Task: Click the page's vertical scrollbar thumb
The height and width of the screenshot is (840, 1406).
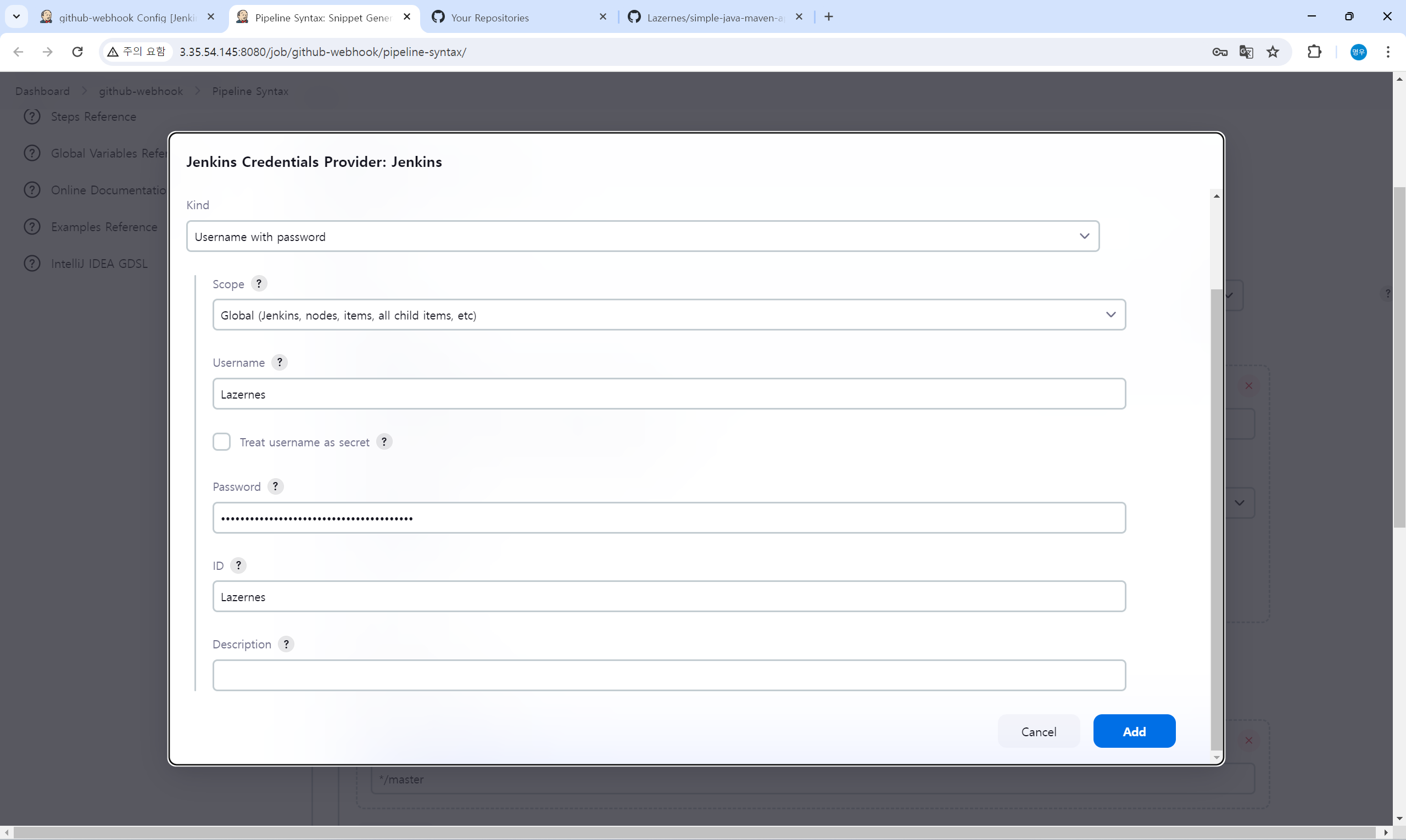Action: tap(1399, 357)
